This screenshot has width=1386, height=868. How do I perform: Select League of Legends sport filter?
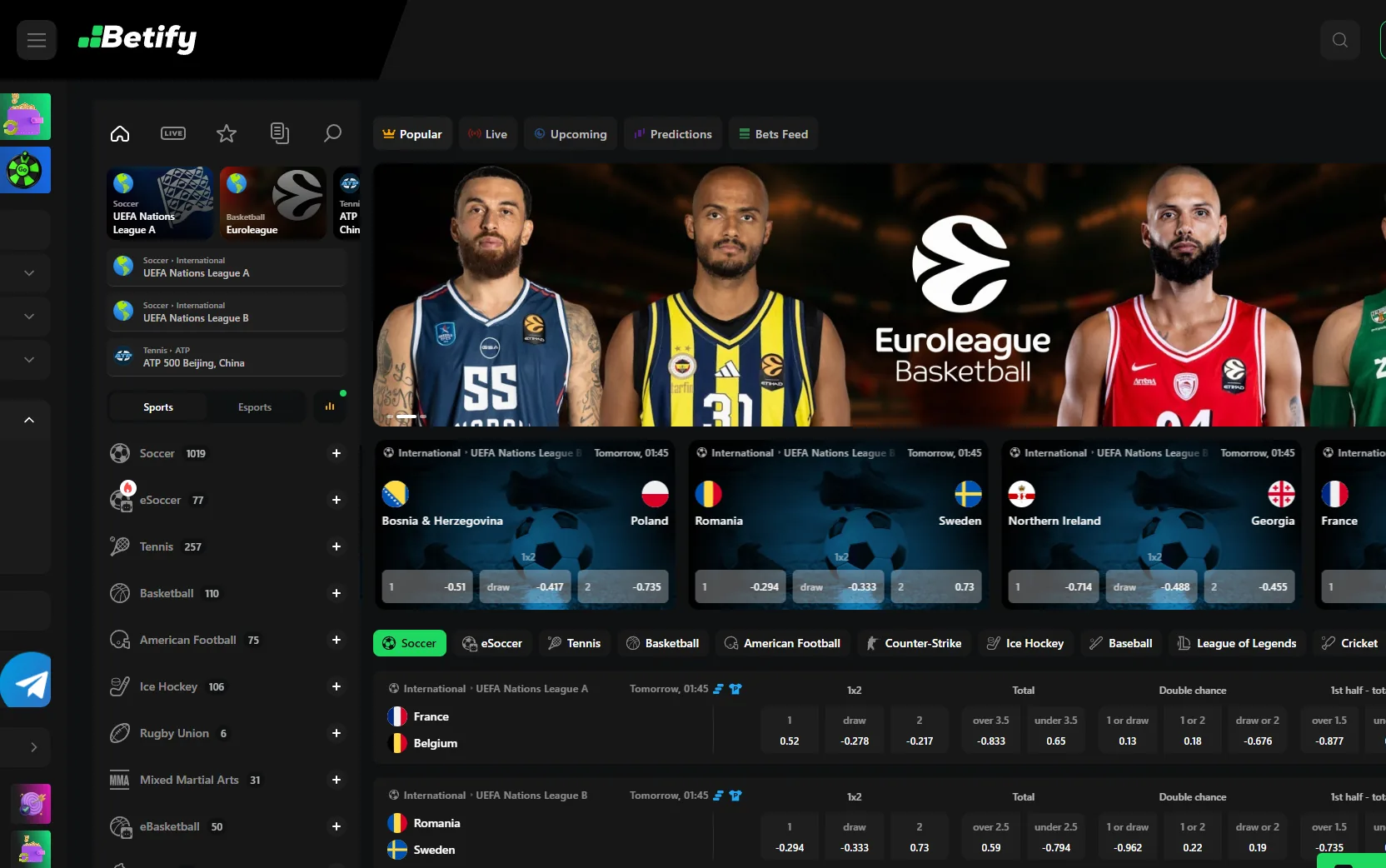[x=1237, y=643]
